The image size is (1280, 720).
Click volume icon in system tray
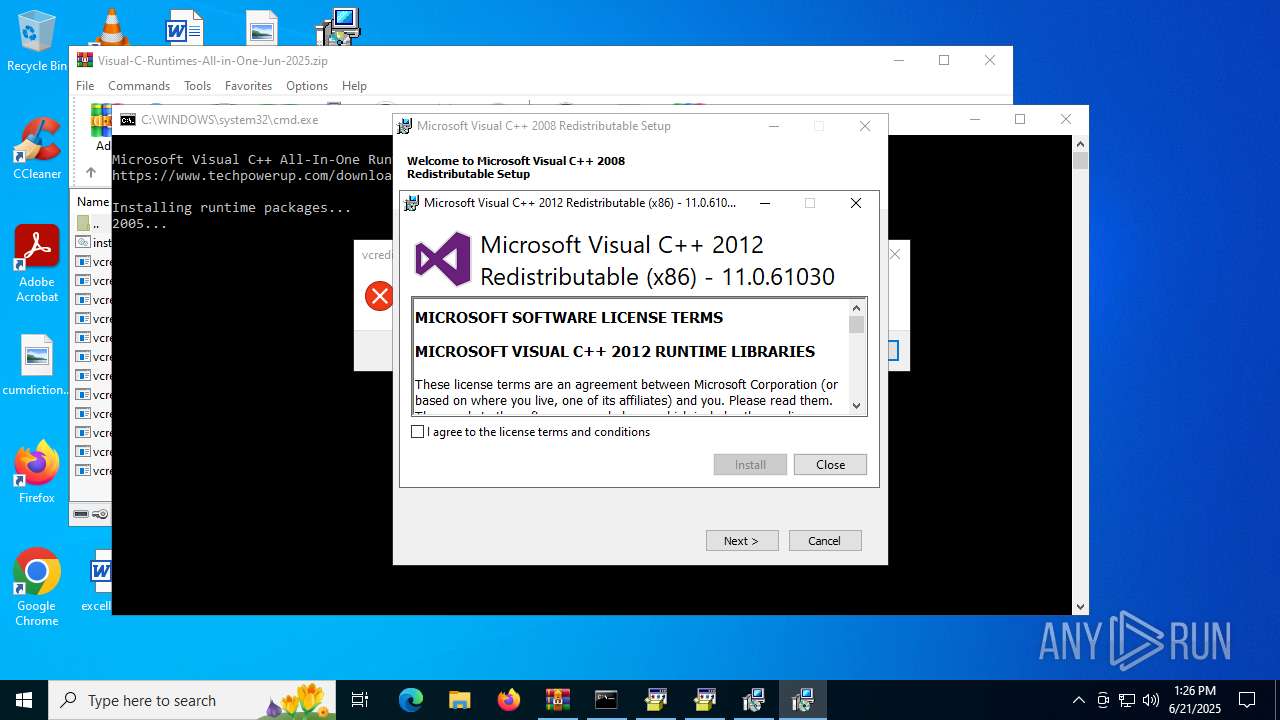[1151, 700]
